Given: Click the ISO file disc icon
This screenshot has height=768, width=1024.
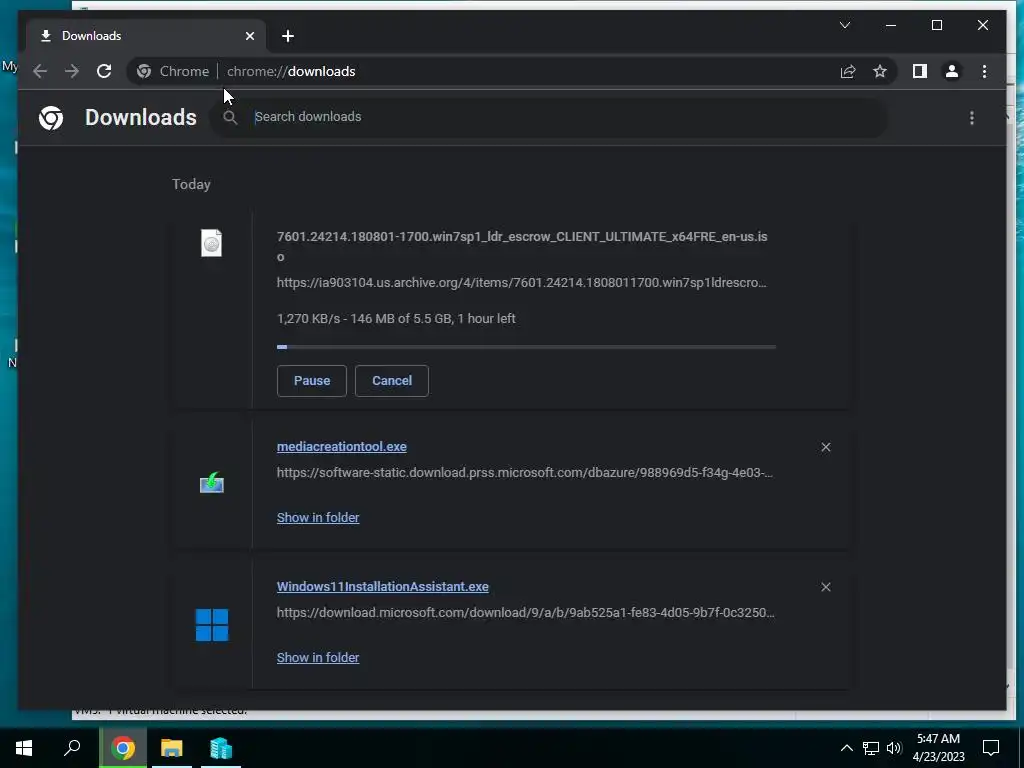Looking at the screenshot, I should [x=212, y=243].
